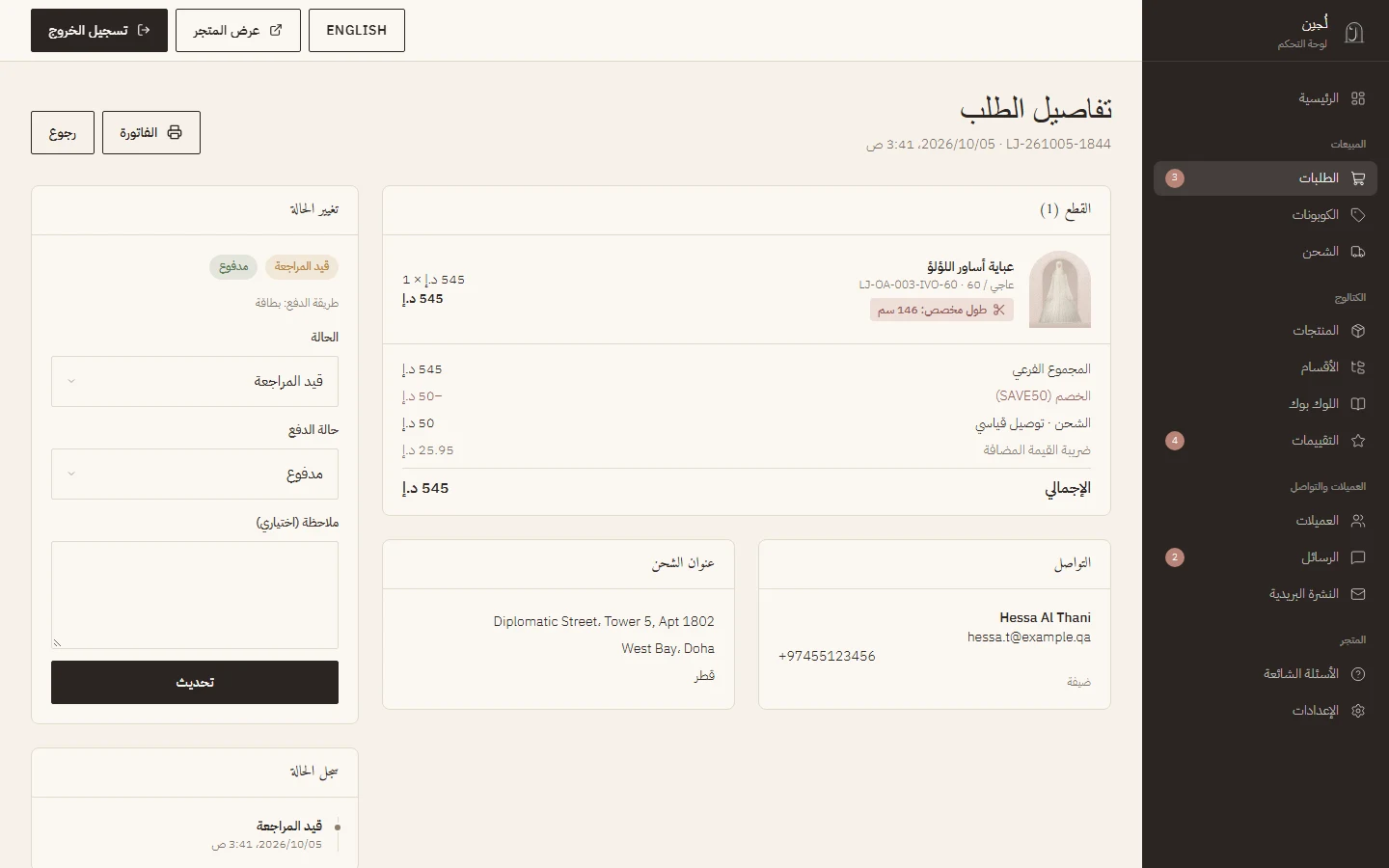Click the الكوبونات tag icon
Screen dimensions: 1389x868
pos(1358,215)
